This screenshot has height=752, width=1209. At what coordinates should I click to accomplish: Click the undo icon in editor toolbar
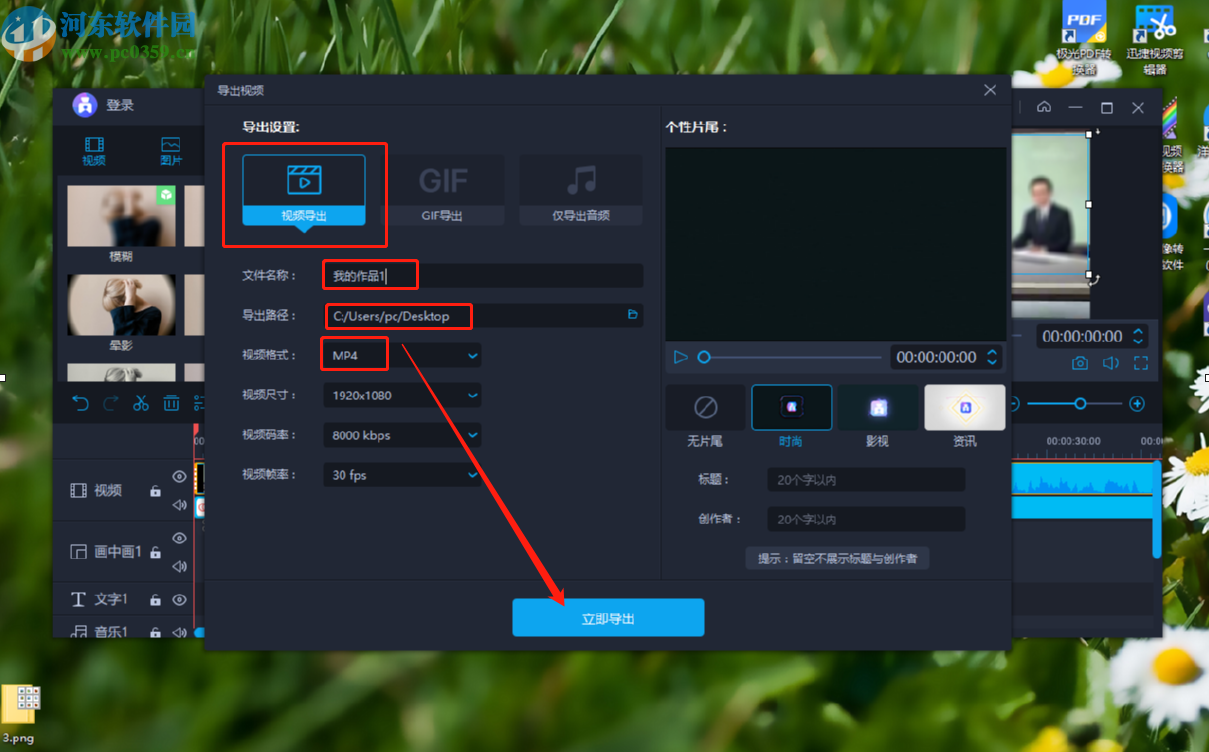(x=81, y=403)
